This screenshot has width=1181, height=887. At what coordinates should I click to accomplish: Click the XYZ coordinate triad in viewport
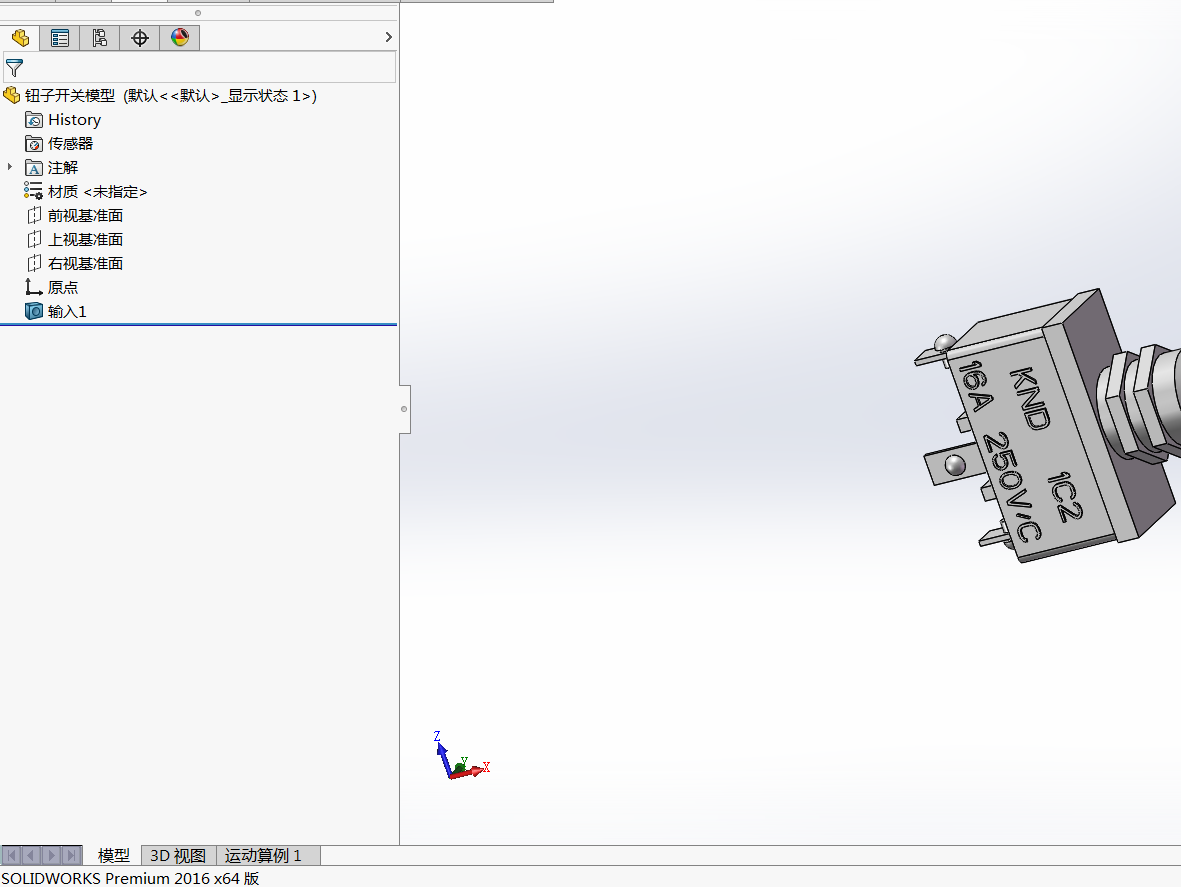[x=461, y=755]
